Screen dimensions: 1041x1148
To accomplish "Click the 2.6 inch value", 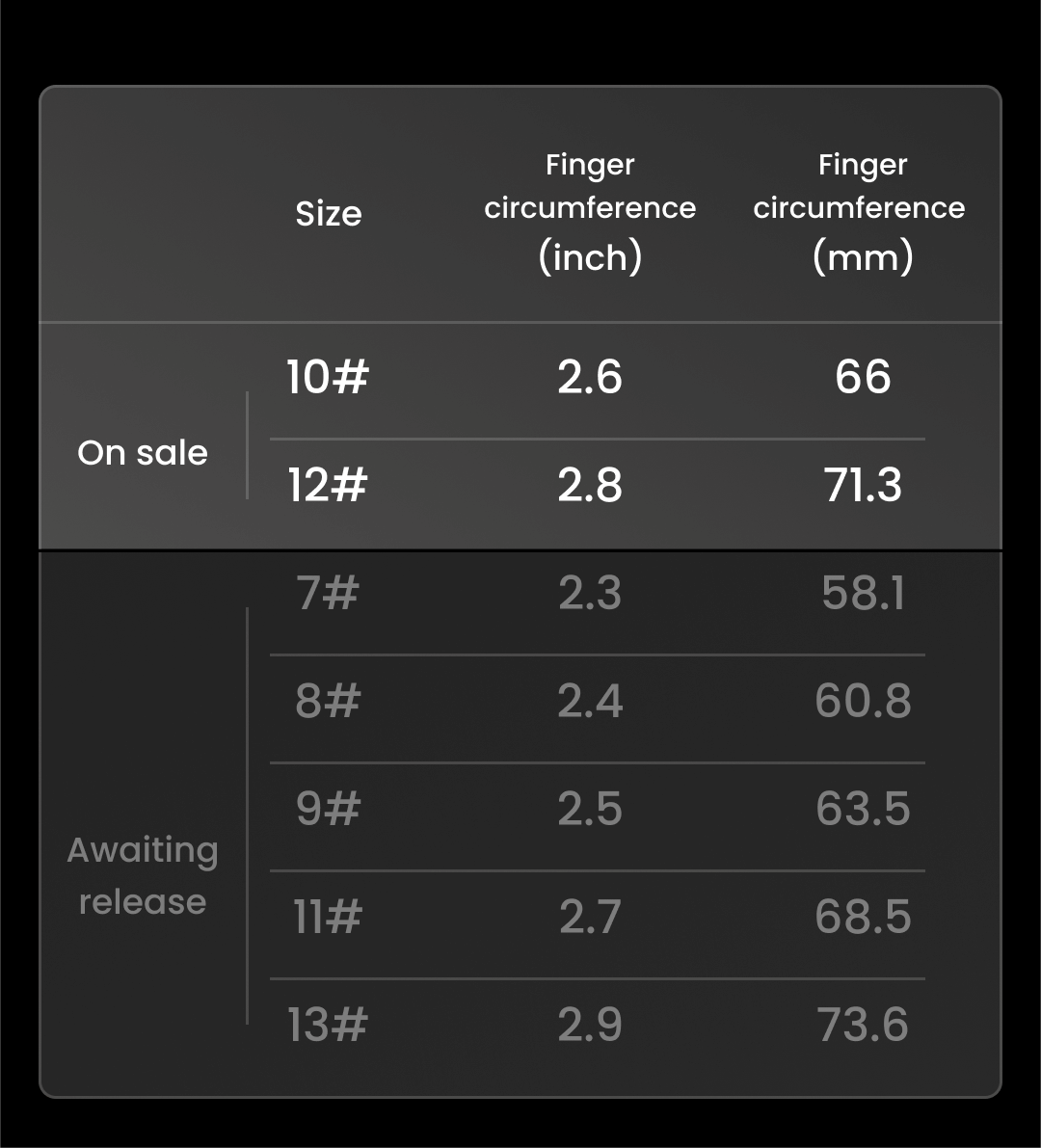I will [590, 376].
